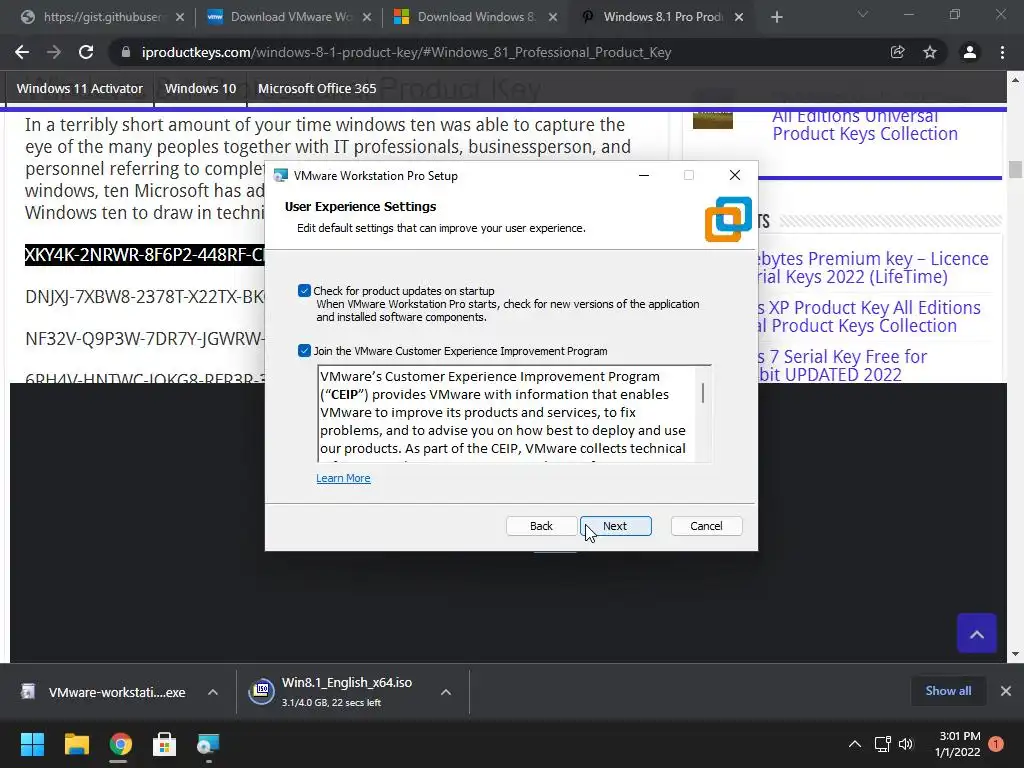Click the CEIP description text box scrollbar
This screenshot has width=1024, height=768.
pyautogui.click(x=703, y=393)
